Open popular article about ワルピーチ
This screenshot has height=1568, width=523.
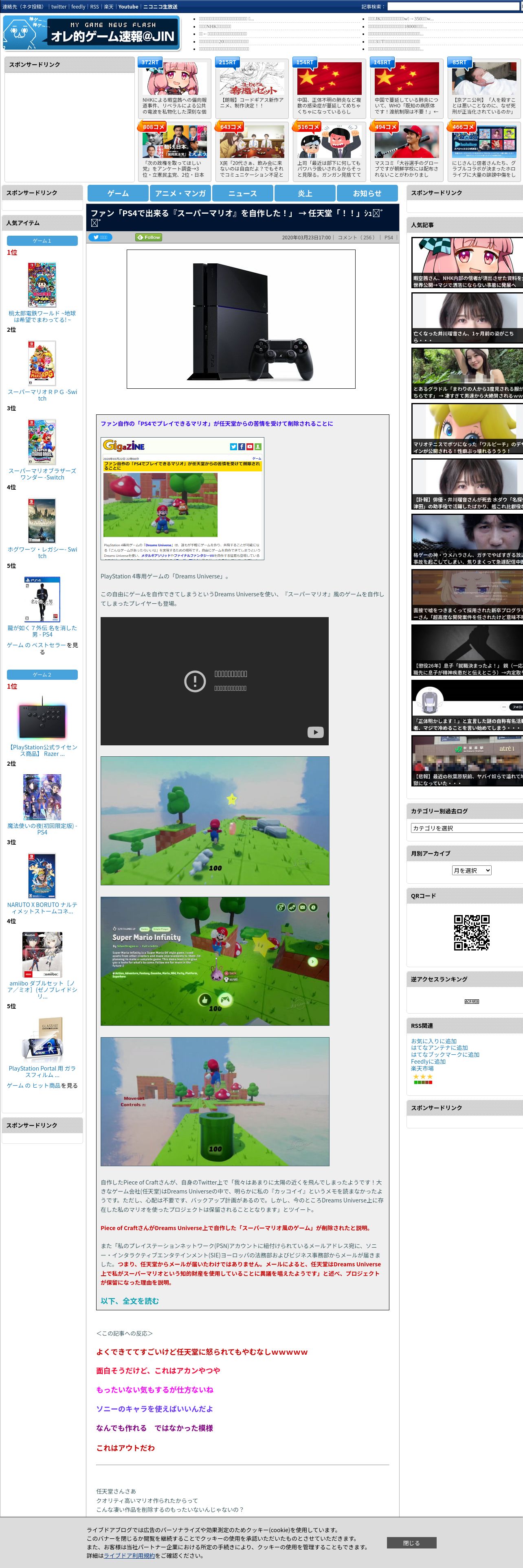coord(467,429)
